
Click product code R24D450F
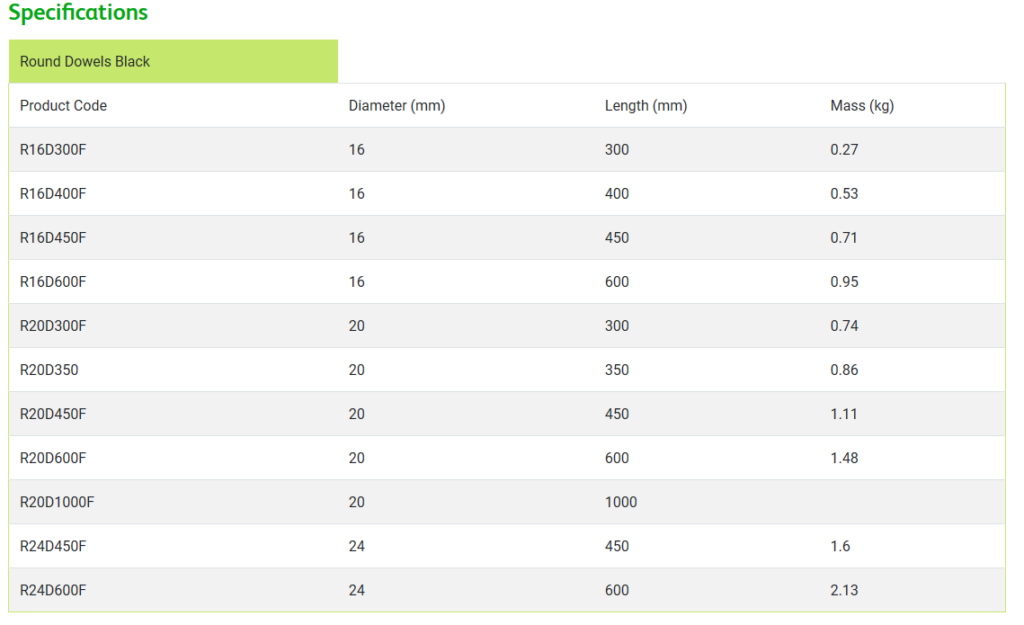53,546
